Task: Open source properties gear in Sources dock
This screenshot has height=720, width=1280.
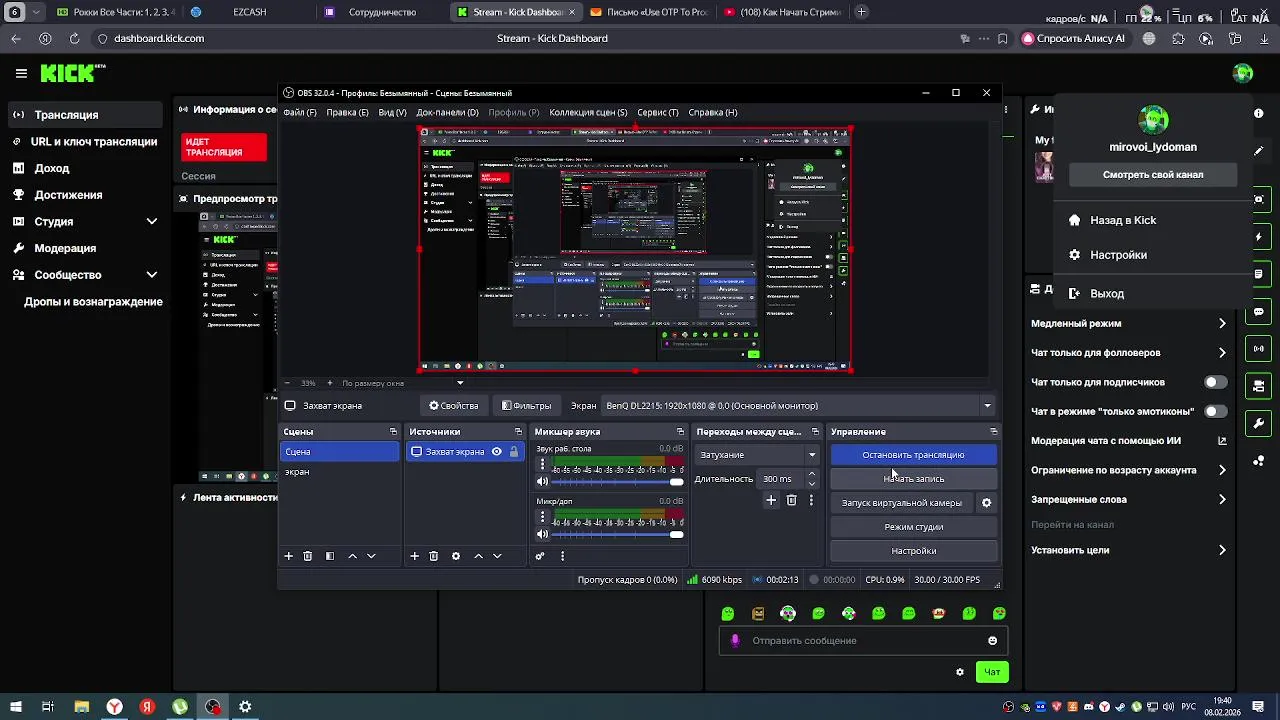Action: click(456, 556)
